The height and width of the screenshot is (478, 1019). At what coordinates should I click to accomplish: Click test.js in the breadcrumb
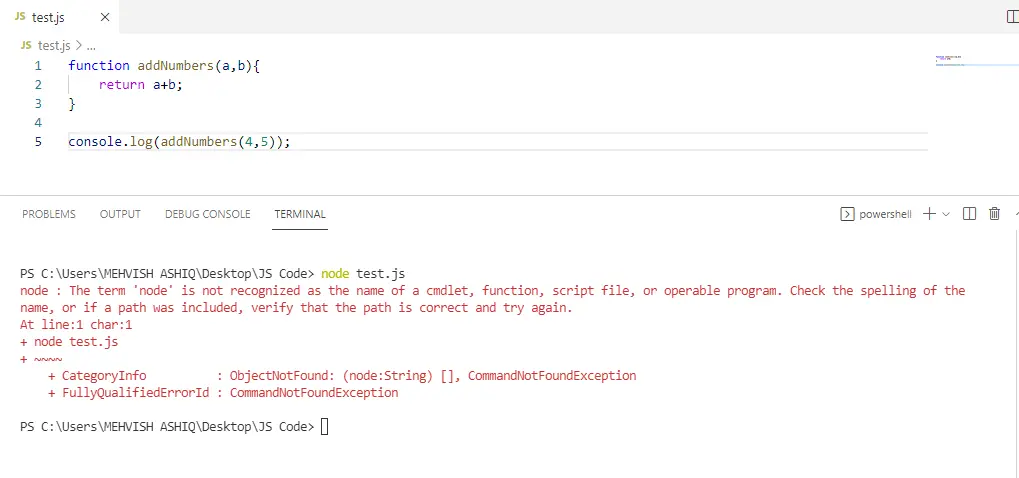54,45
